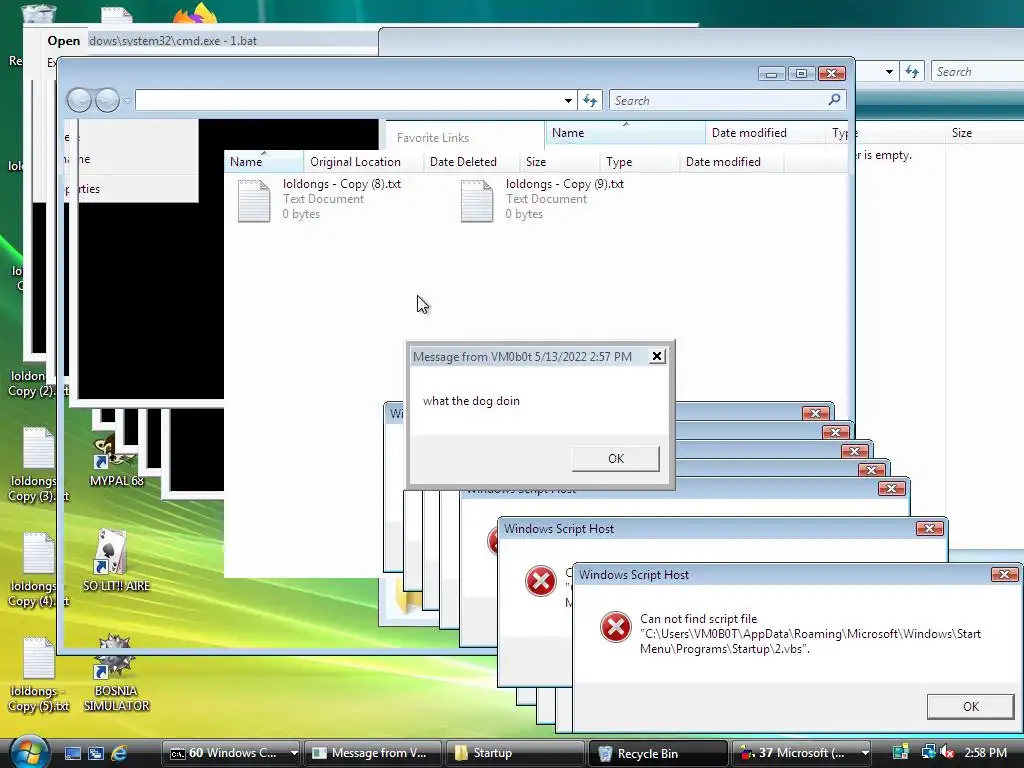The image size is (1024, 768).
Task: Expand the 60 Windows C... taskbar group arrow
Action: point(294,753)
